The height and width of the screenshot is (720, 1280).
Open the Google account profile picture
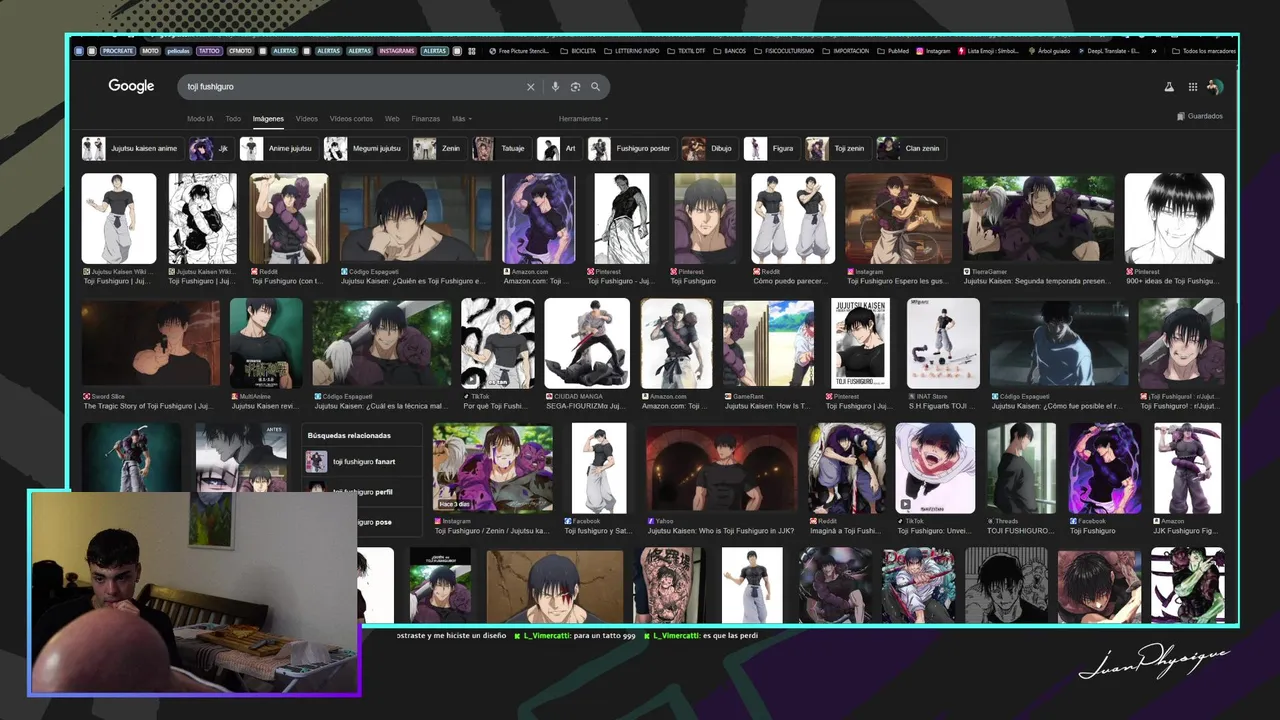(1215, 87)
